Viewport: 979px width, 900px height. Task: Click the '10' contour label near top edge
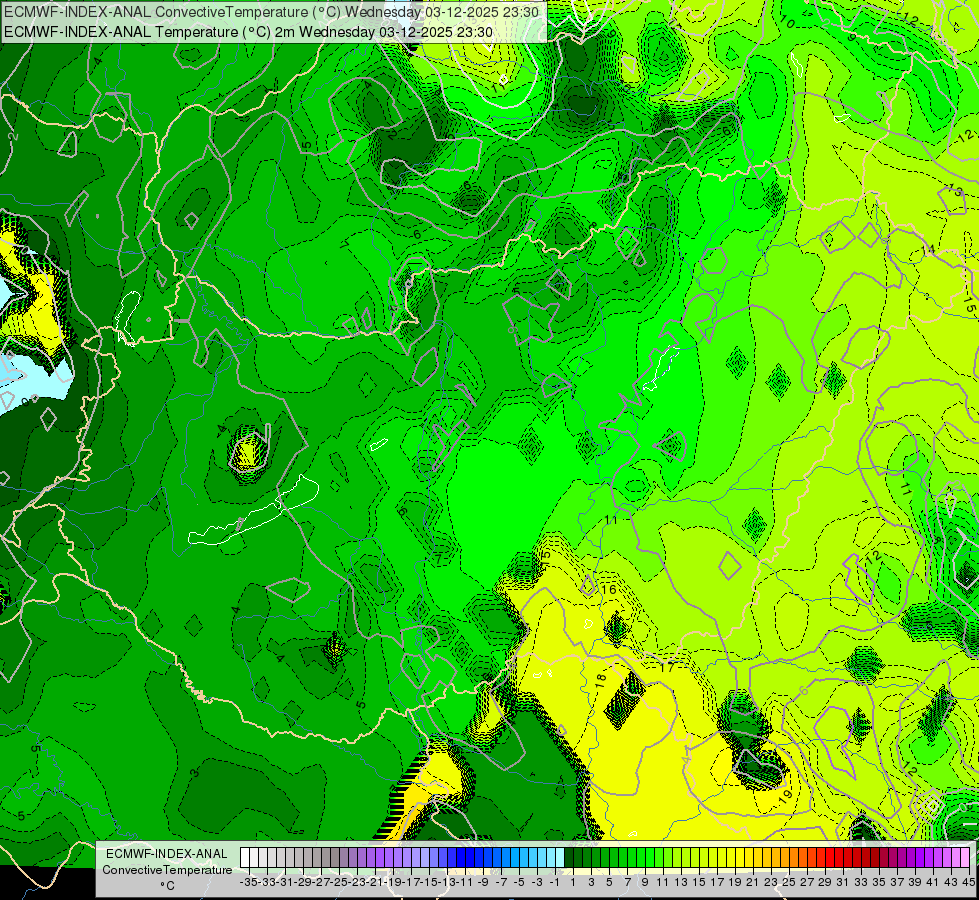pyautogui.click(x=787, y=23)
